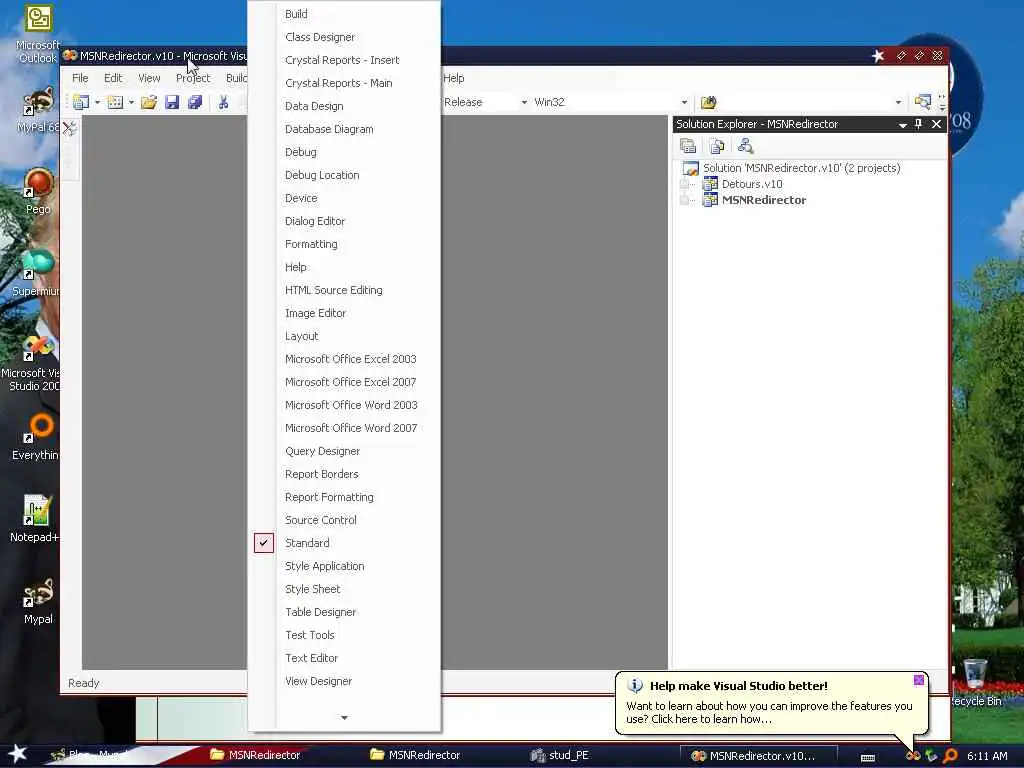Screen dimensions: 1024x768
Task: Enable the Debug Location toolbar
Action: pyautogui.click(x=344, y=175)
